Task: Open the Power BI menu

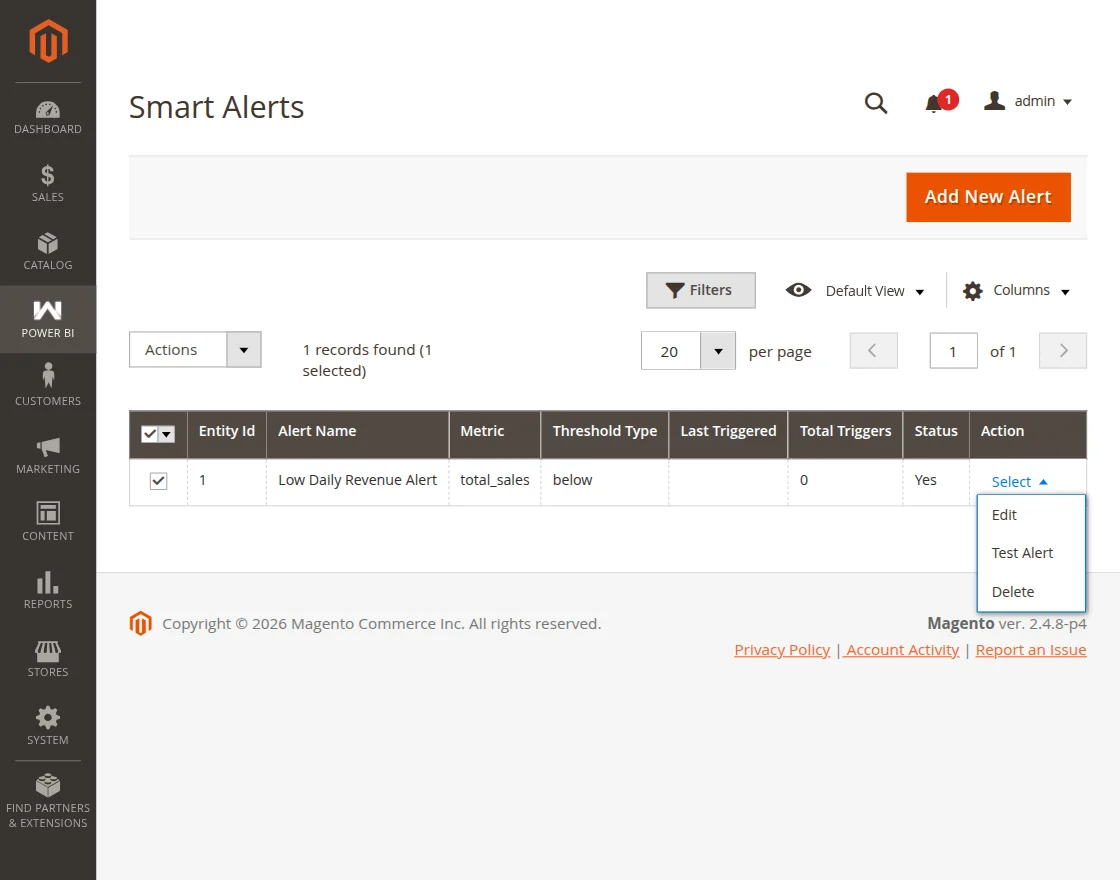Action: coord(48,319)
